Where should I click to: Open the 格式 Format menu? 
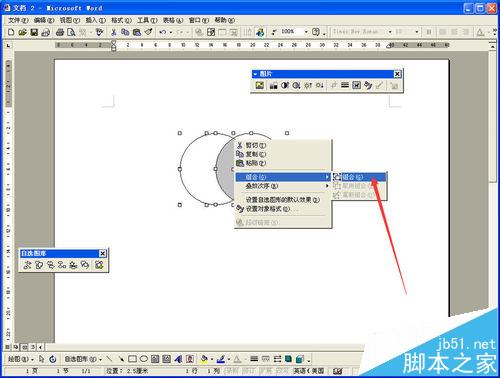[x=121, y=20]
